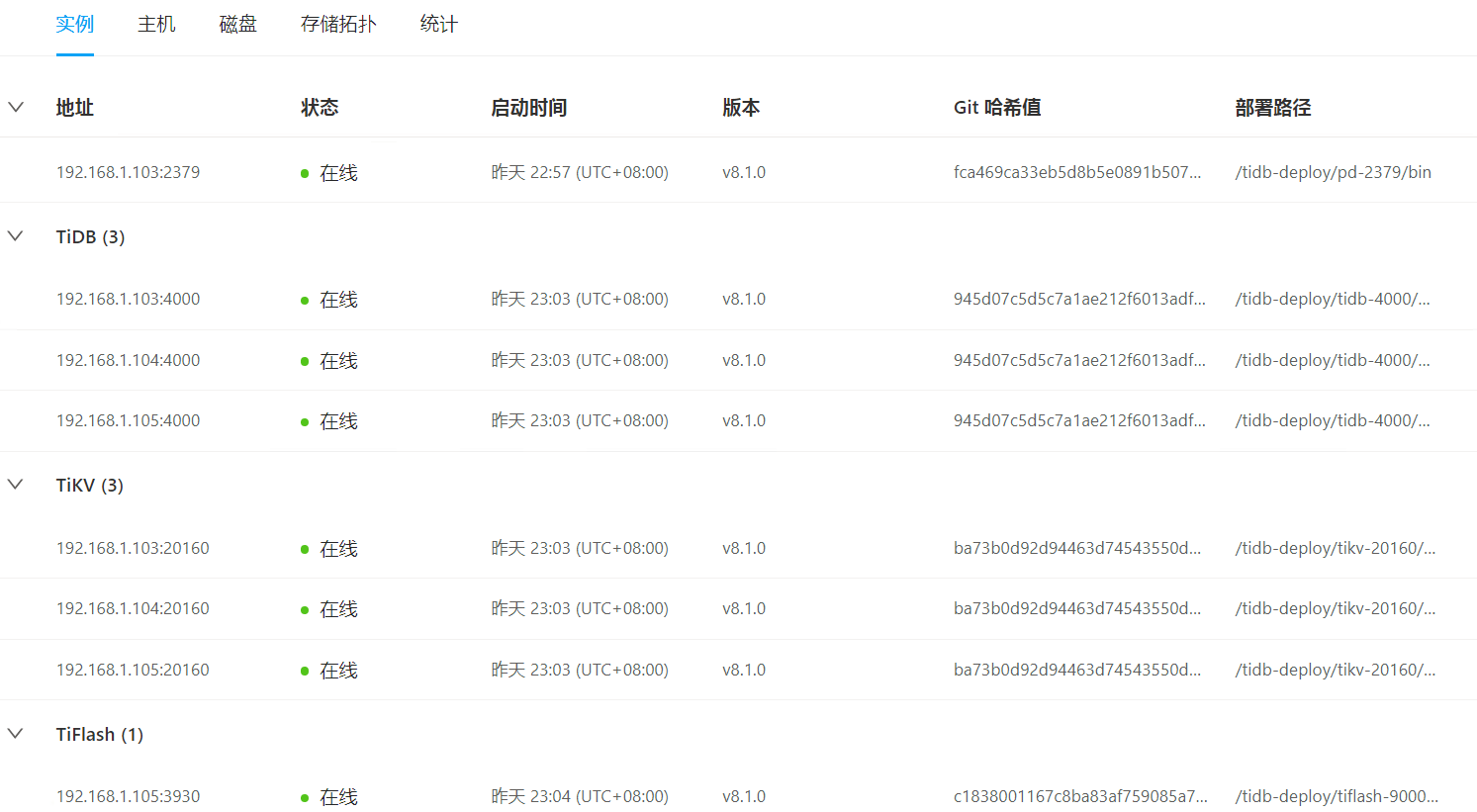The image size is (1477, 812).
Task: Click version v8.1.0 of 192.168.1.103:20160
Action: [x=744, y=548]
